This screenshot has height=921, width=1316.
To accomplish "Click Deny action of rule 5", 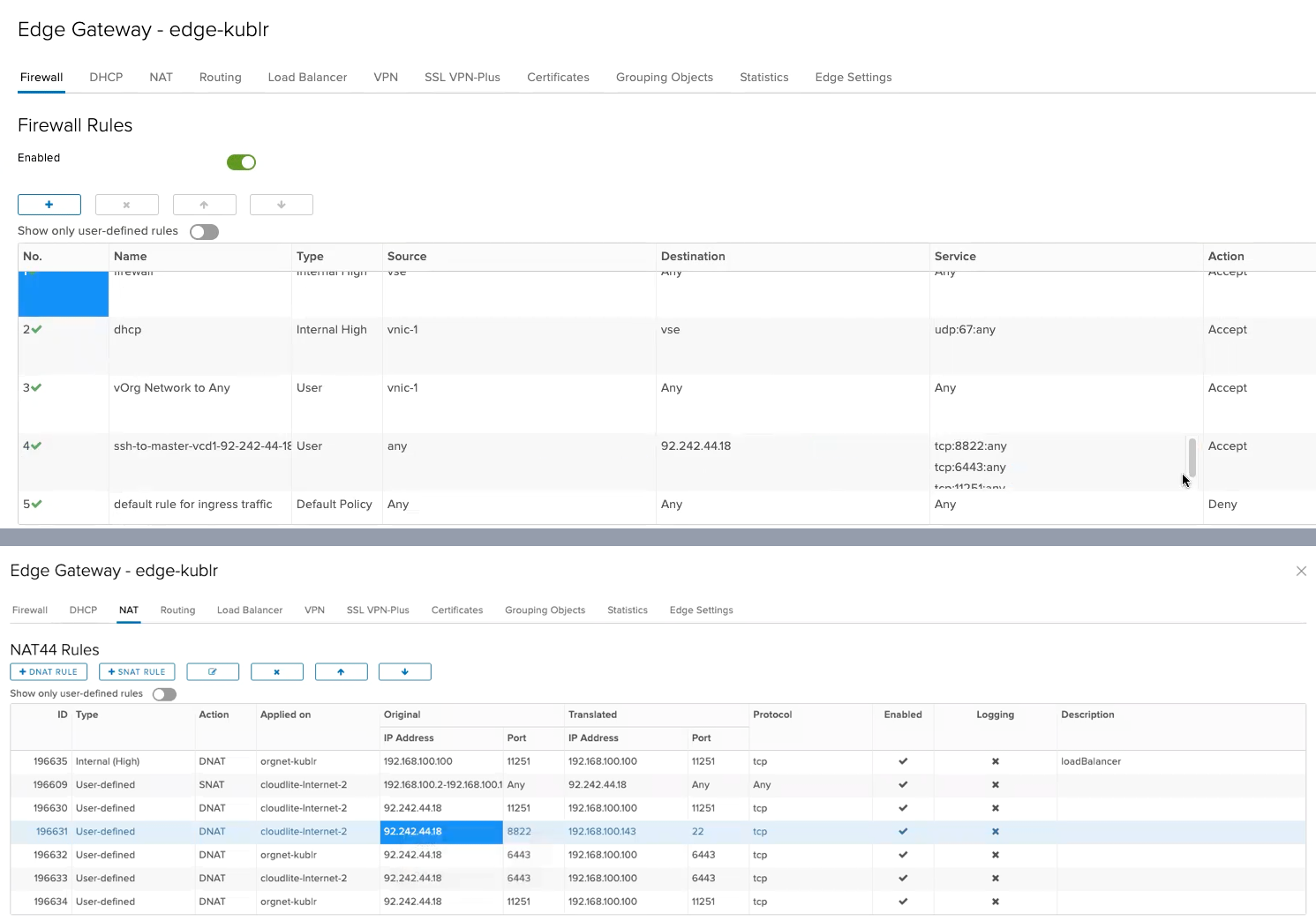I will 1222,505.
